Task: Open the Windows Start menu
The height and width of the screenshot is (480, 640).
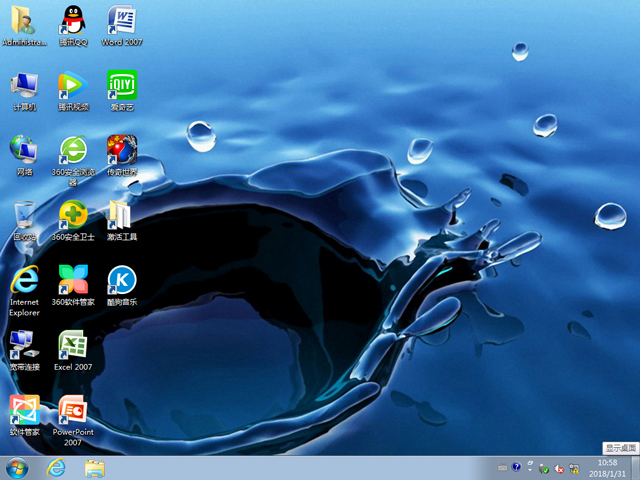Action: pyautogui.click(x=17, y=468)
